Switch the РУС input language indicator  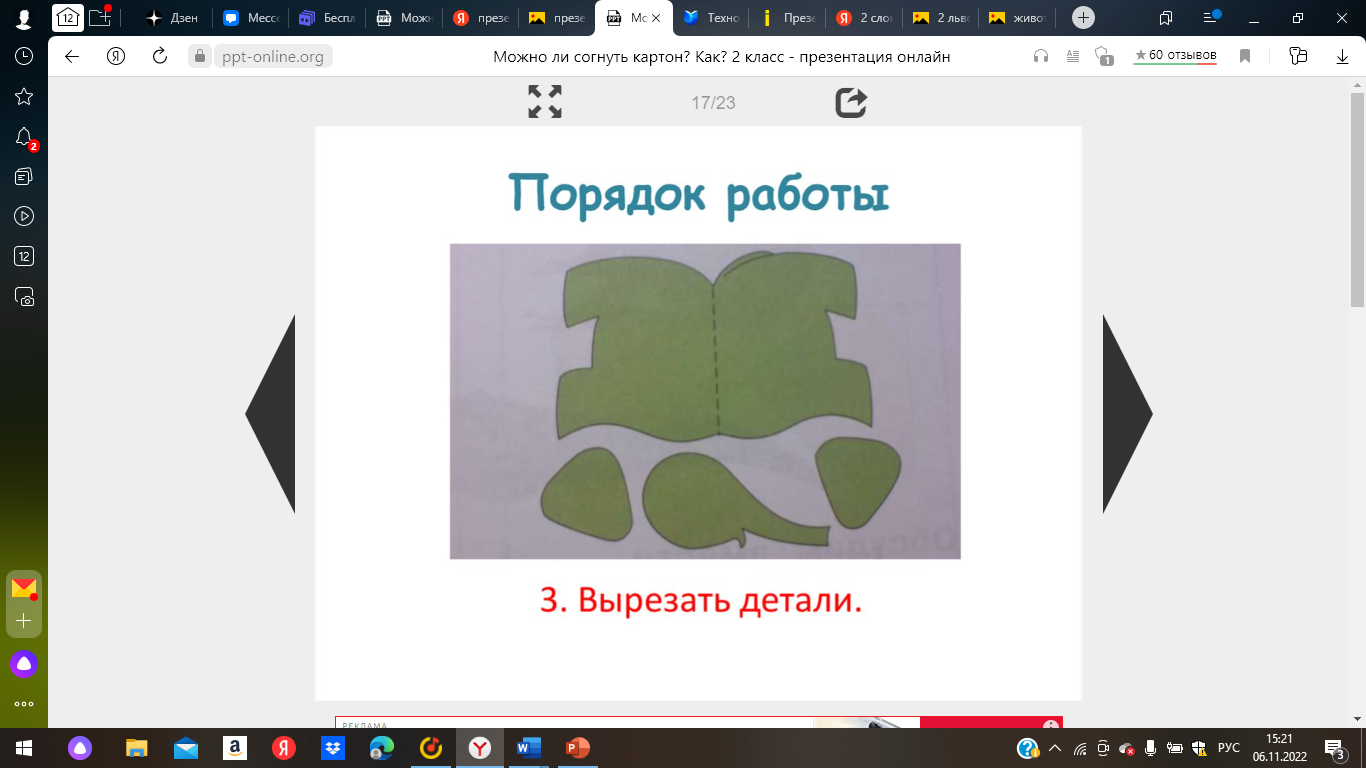click(x=1229, y=748)
